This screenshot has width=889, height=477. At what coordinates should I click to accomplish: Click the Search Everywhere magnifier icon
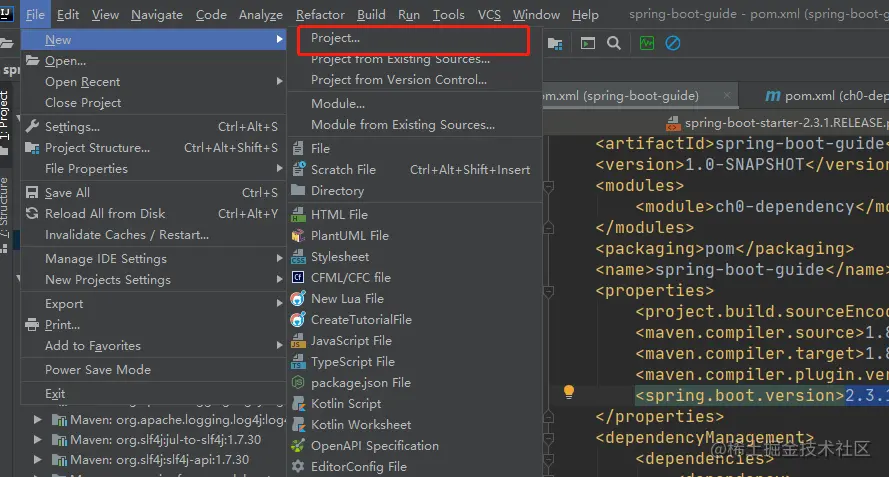[614, 43]
